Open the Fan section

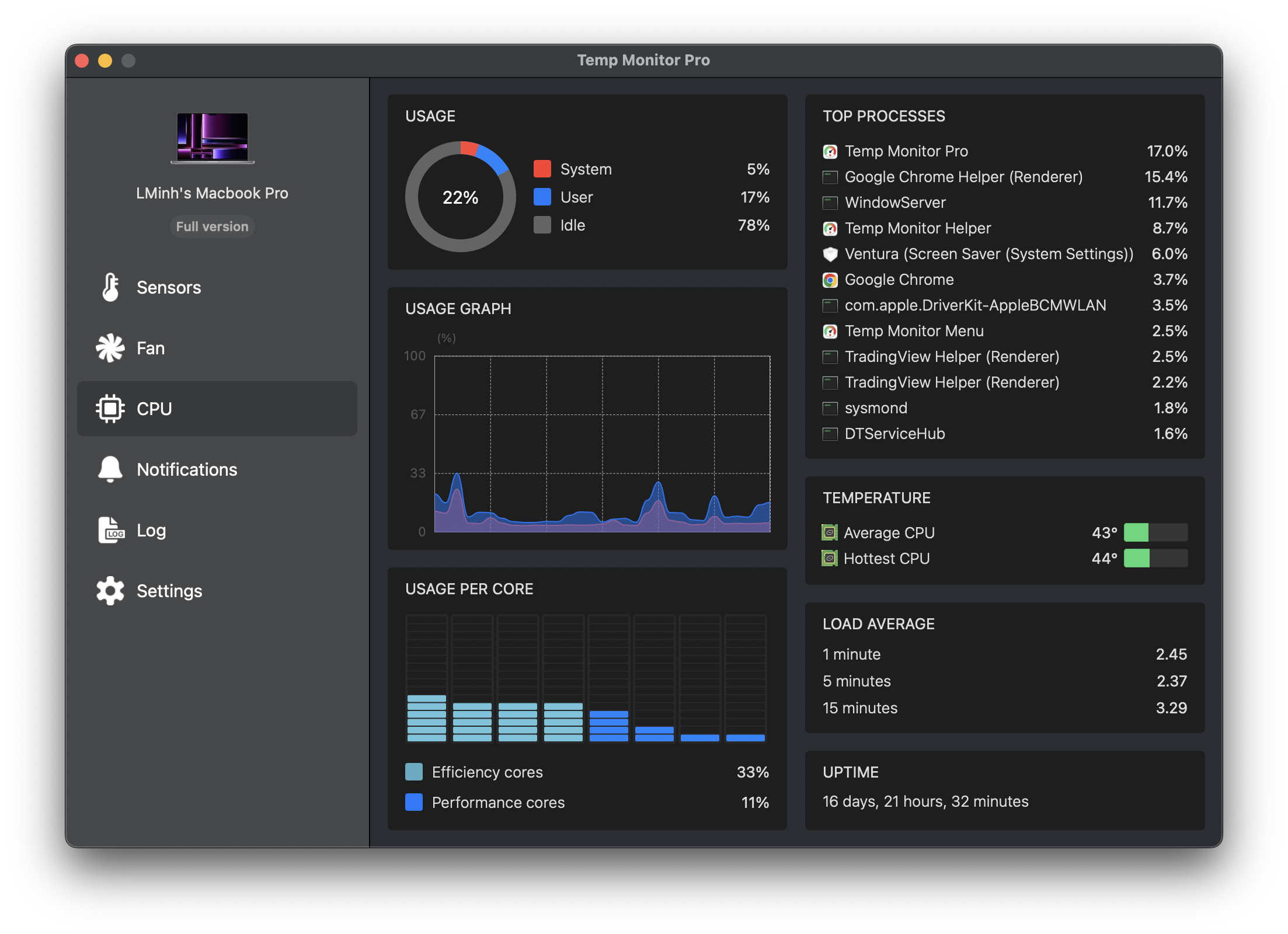[x=217, y=348]
